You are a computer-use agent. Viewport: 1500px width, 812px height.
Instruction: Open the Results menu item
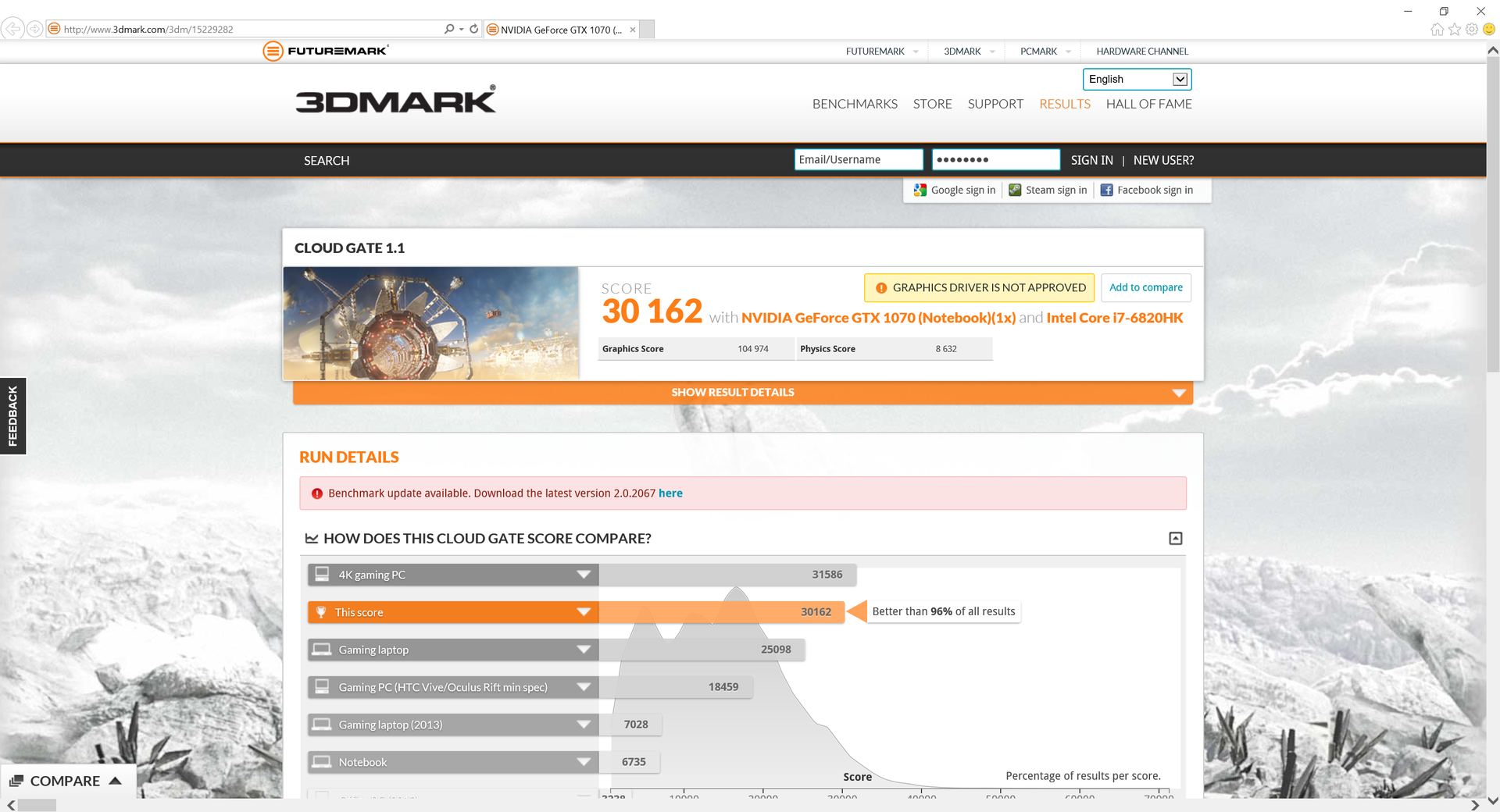pos(1065,104)
